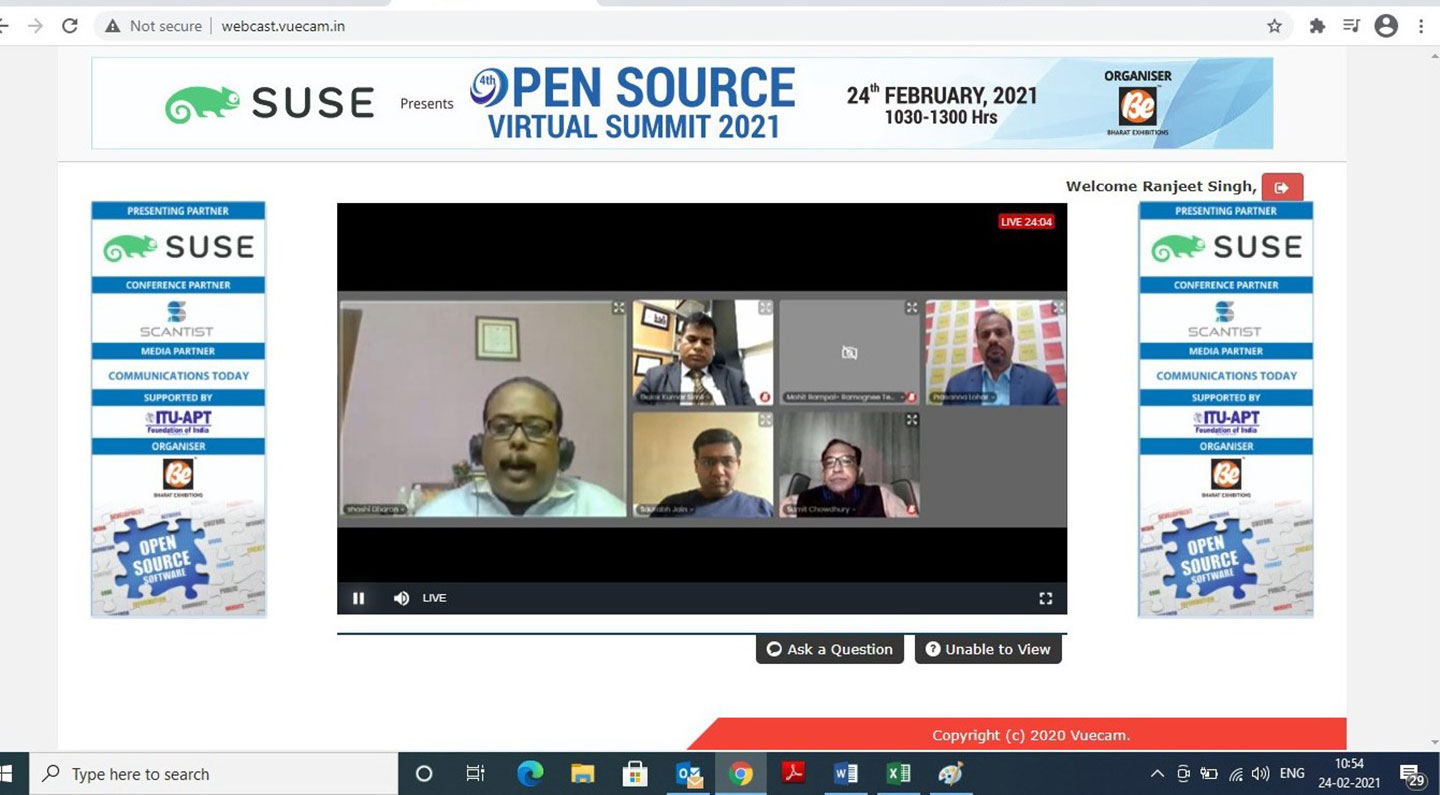
Task: Open Adobe Acrobat Reader from the taskbar
Action: [x=794, y=774]
